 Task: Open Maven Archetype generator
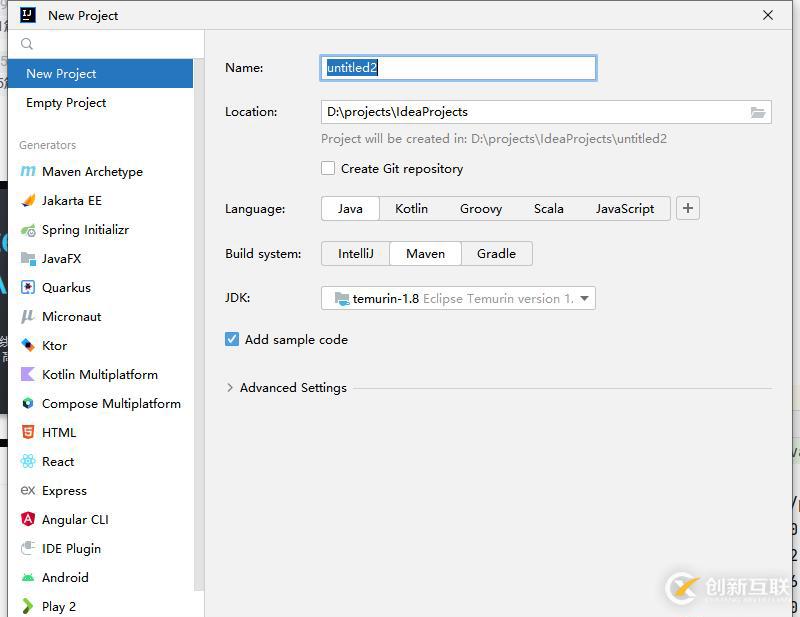click(101, 171)
